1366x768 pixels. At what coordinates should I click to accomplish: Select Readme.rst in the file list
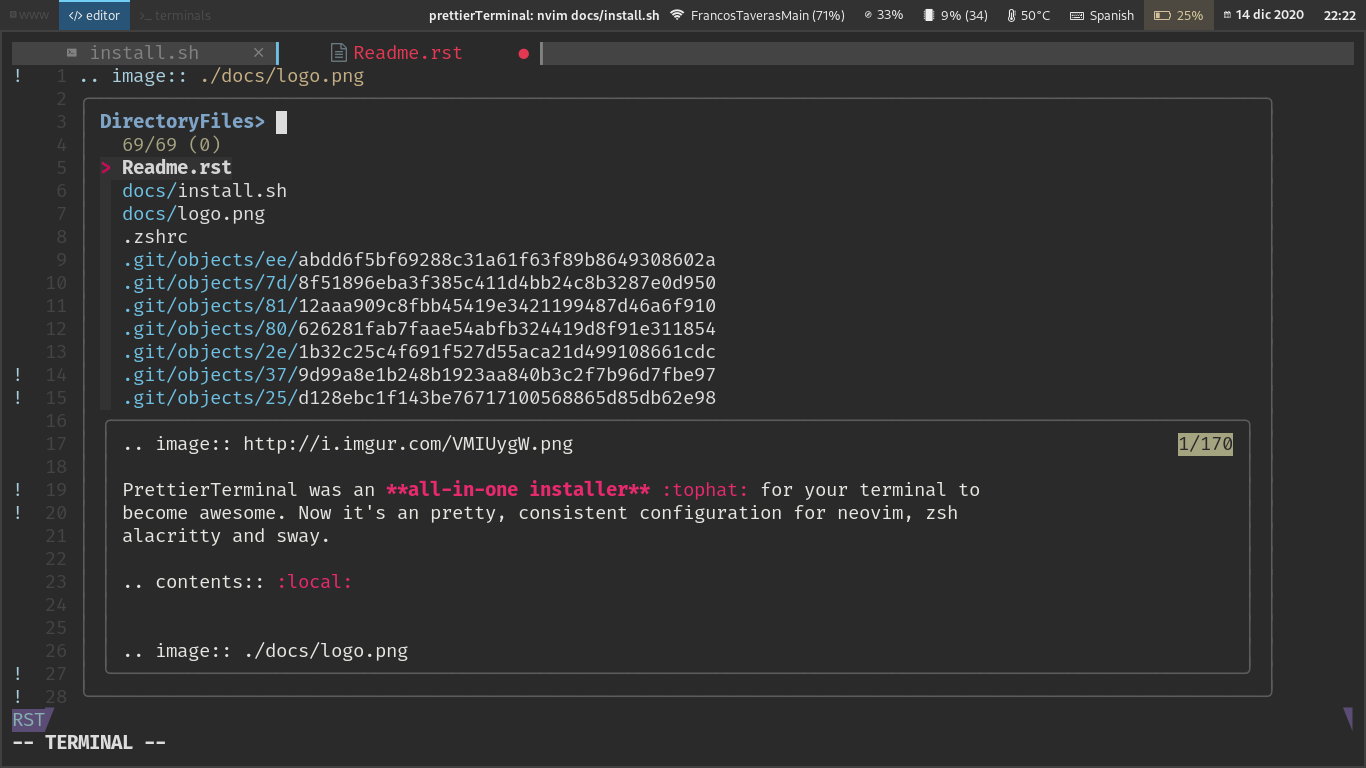point(177,168)
